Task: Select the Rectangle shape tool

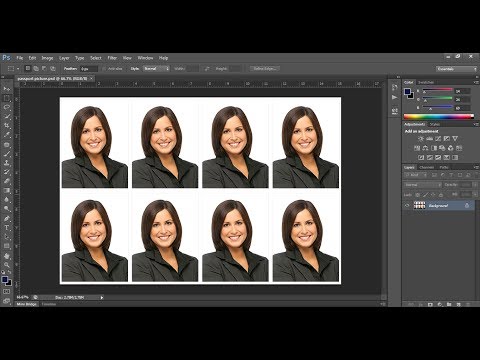Action: click(x=7, y=246)
